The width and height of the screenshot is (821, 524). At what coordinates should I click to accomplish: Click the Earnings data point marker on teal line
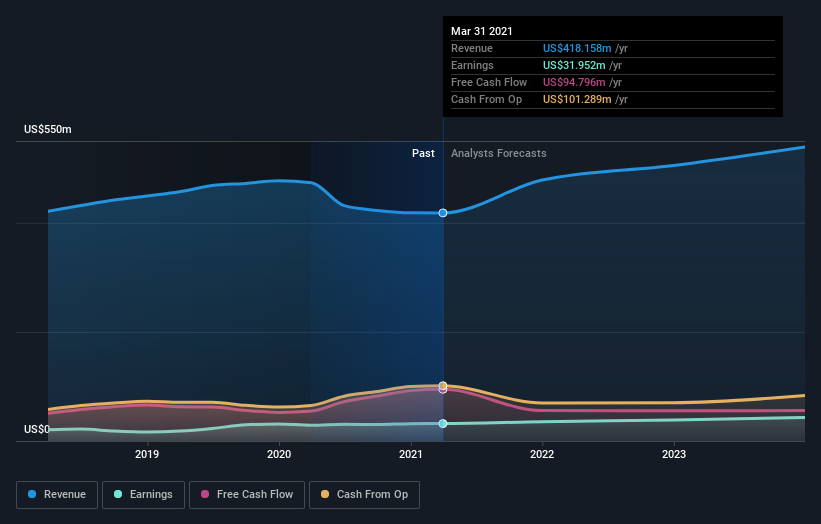click(x=443, y=423)
